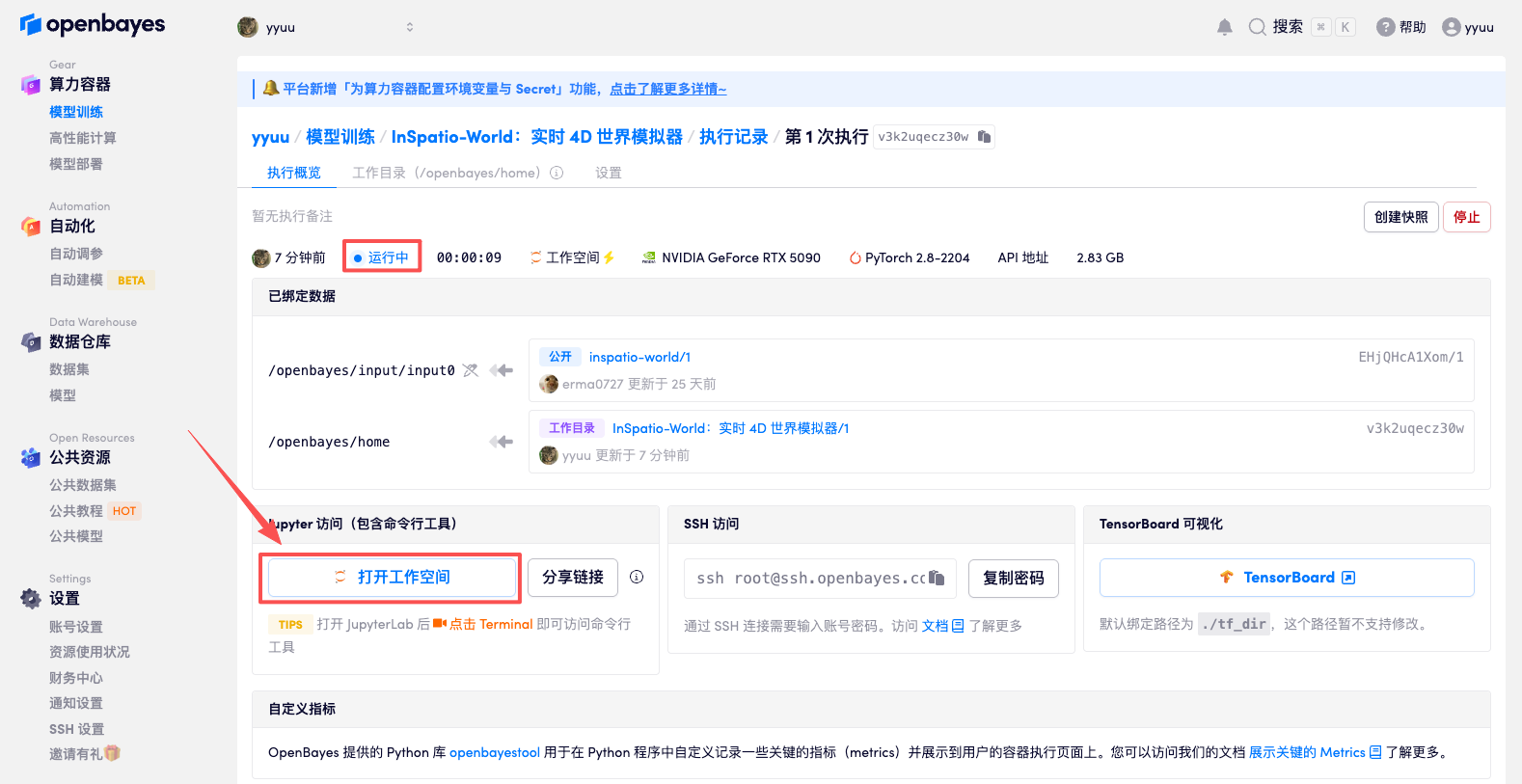Go to 模型训练 in the sidebar
The image size is (1522, 784).
coord(76,112)
